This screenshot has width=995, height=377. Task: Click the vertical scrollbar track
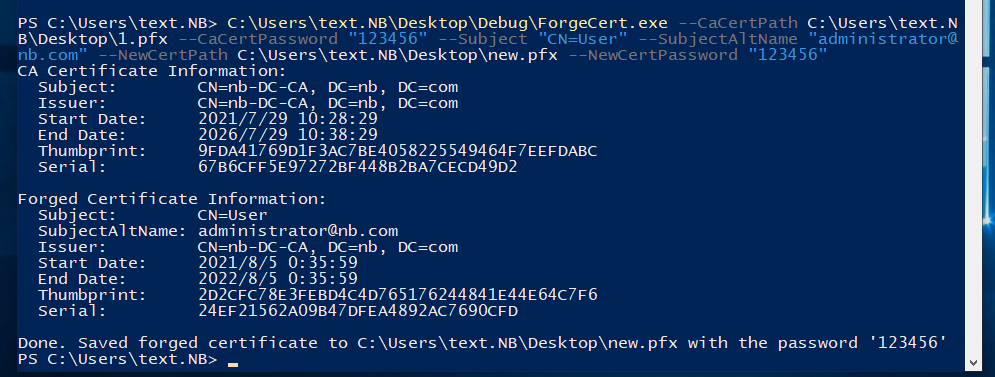(973, 178)
